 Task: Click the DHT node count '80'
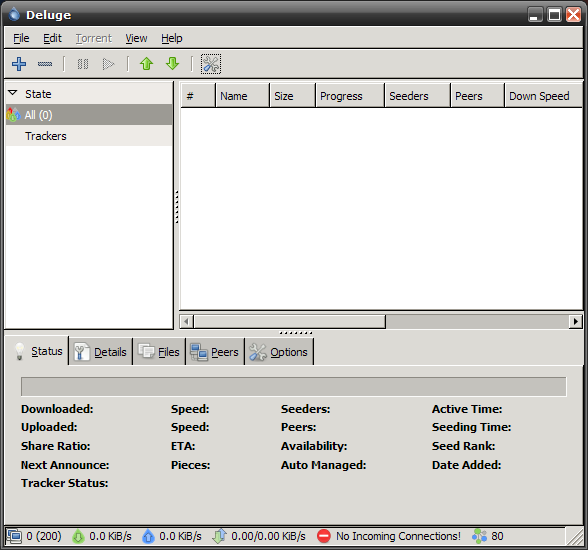[x=497, y=536]
